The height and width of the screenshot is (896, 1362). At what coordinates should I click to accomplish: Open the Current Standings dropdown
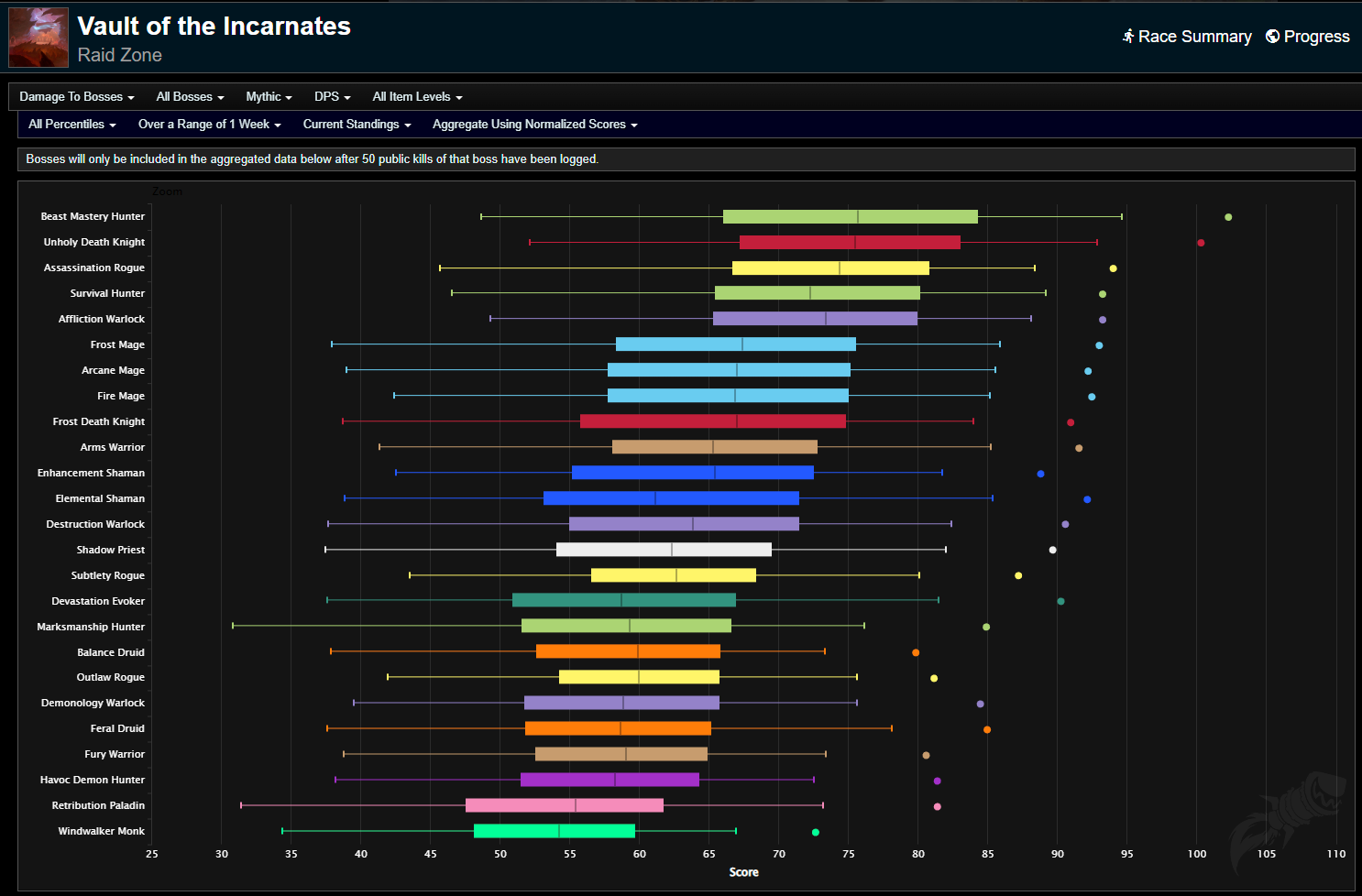click(x=357, y=125)
